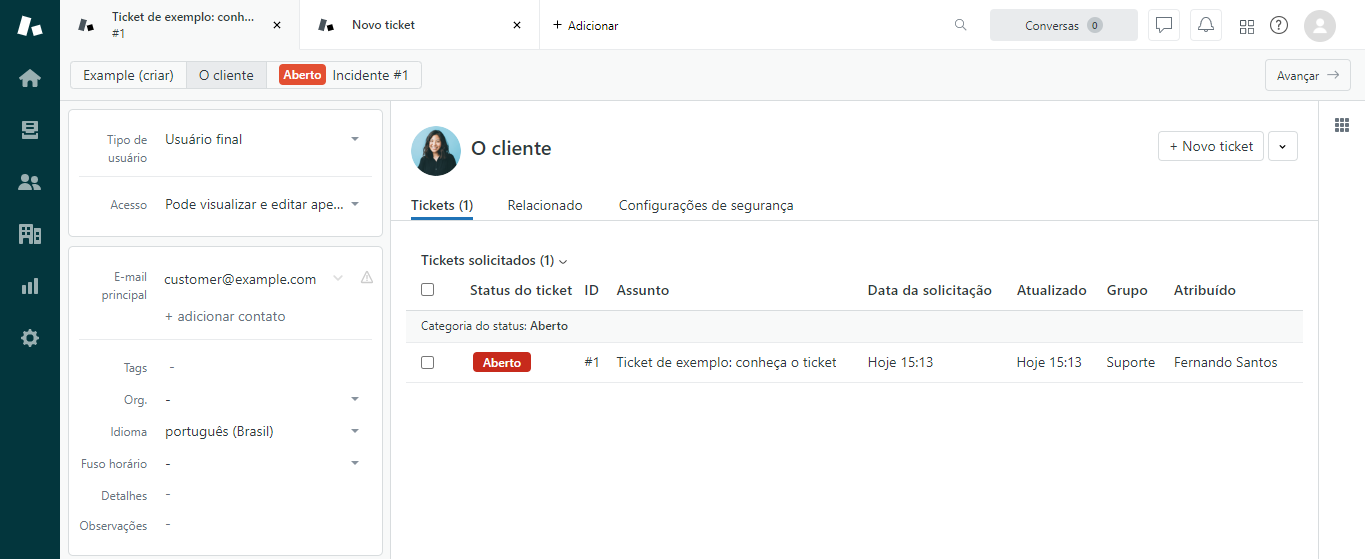The width and height of the screenshot is (1365, 559).
Task: Click '+ Adicionar' to add a tab
Action: 585,26
